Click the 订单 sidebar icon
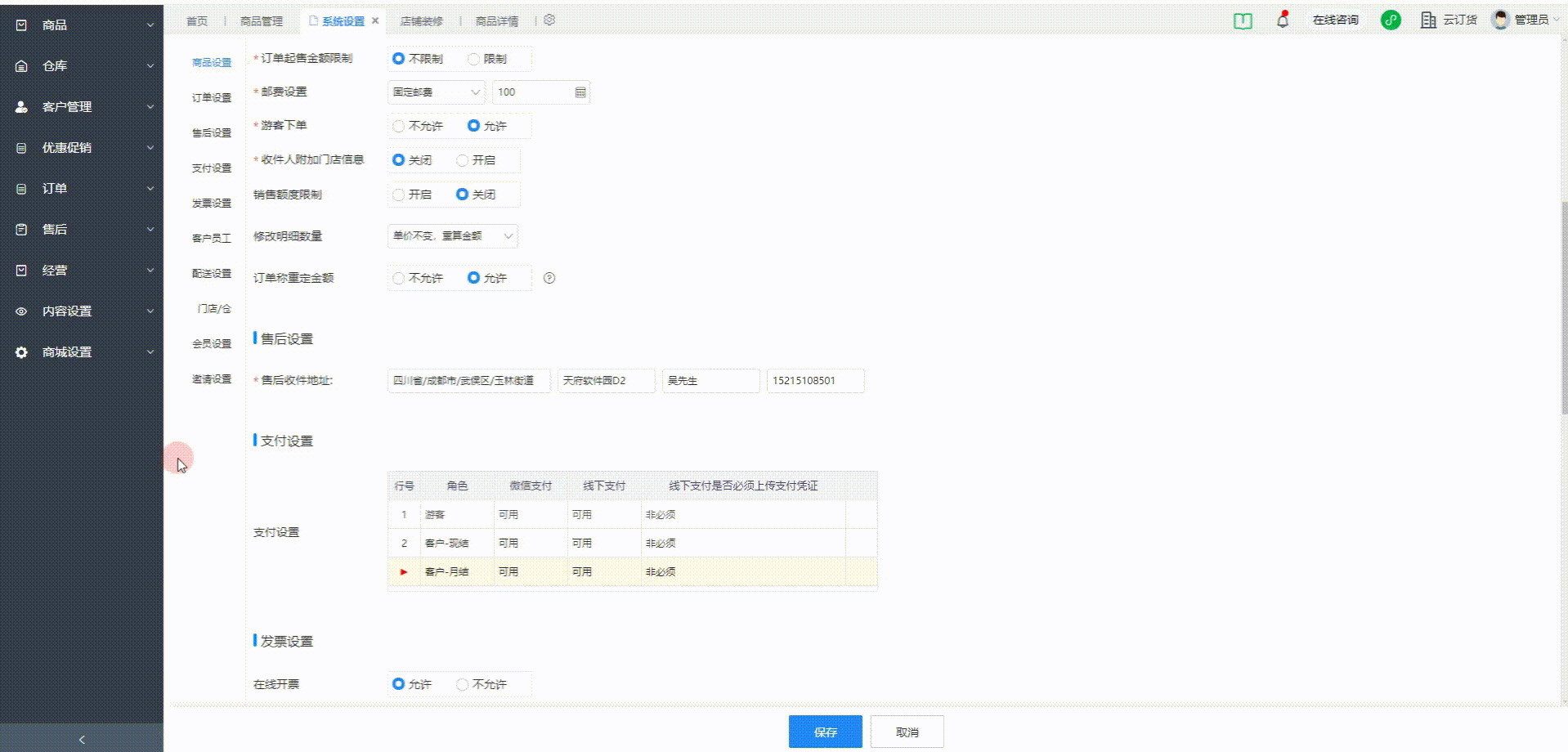1568x752 pixels. [x=21, y=189]
